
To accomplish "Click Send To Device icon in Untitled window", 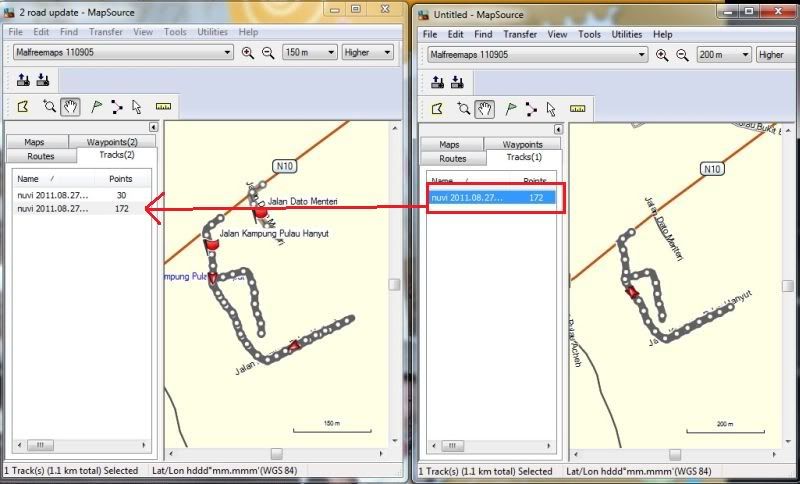I will point(437,82).
